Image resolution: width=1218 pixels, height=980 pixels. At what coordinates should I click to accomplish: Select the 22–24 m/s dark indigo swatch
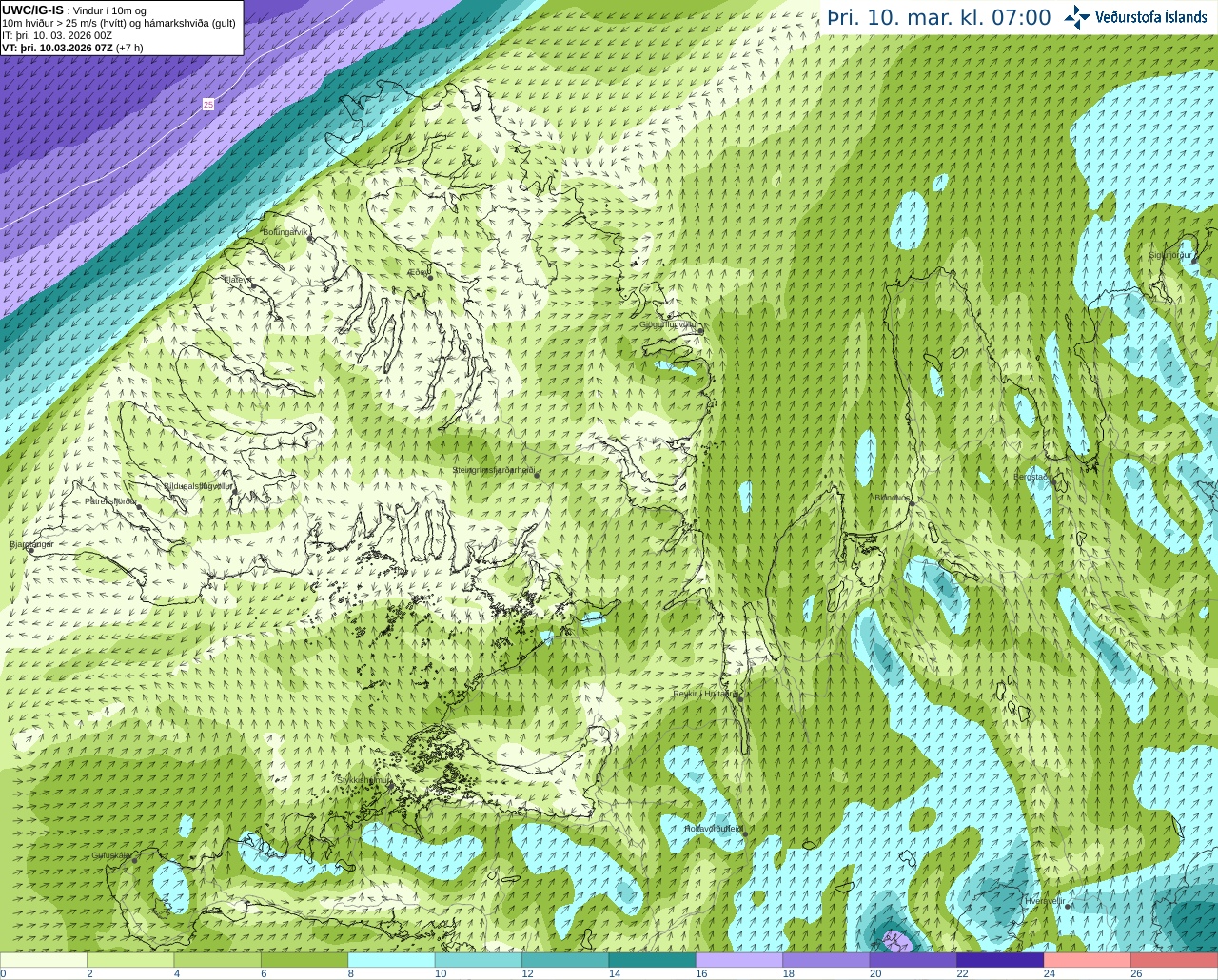(x=1000, y=960)
